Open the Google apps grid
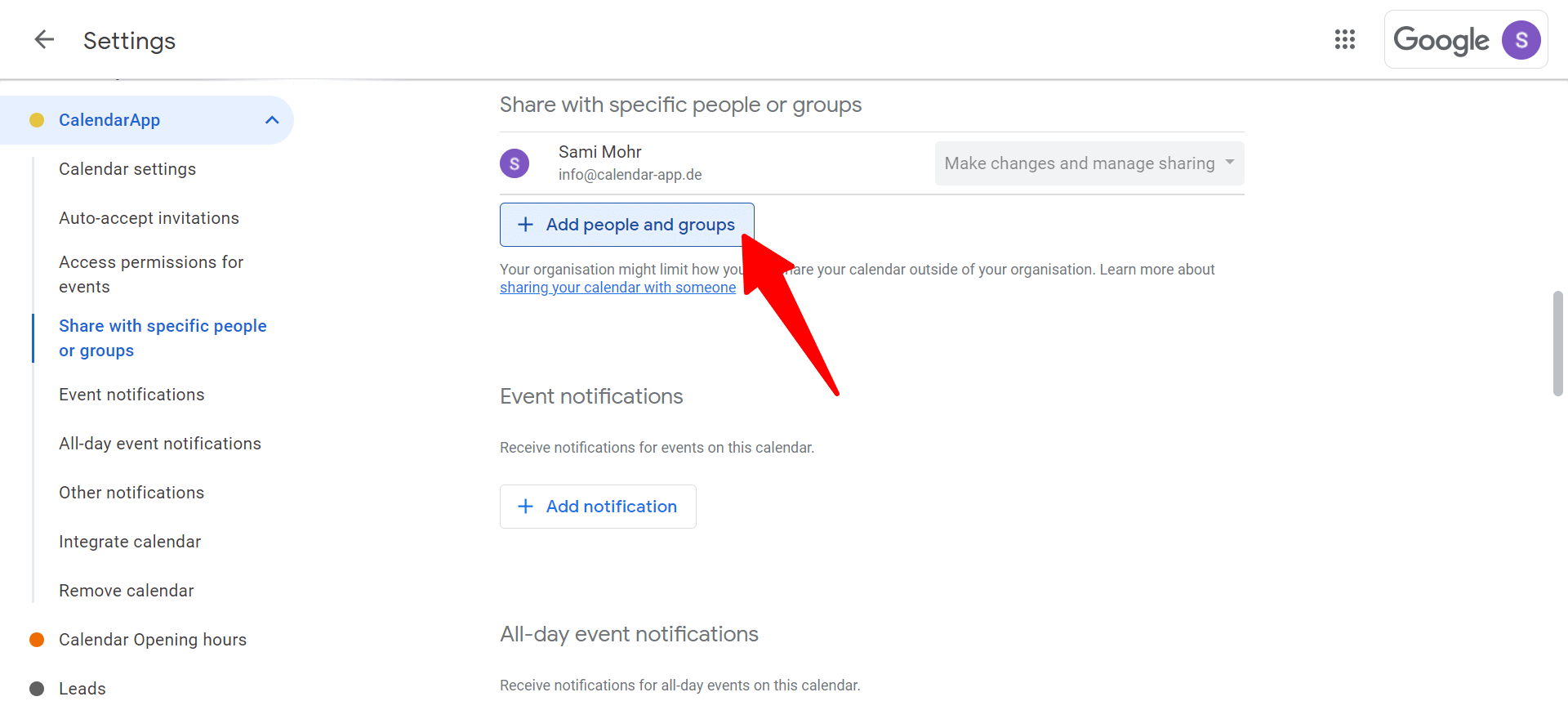The image size is (1568, 719). tap(1345, 39)
